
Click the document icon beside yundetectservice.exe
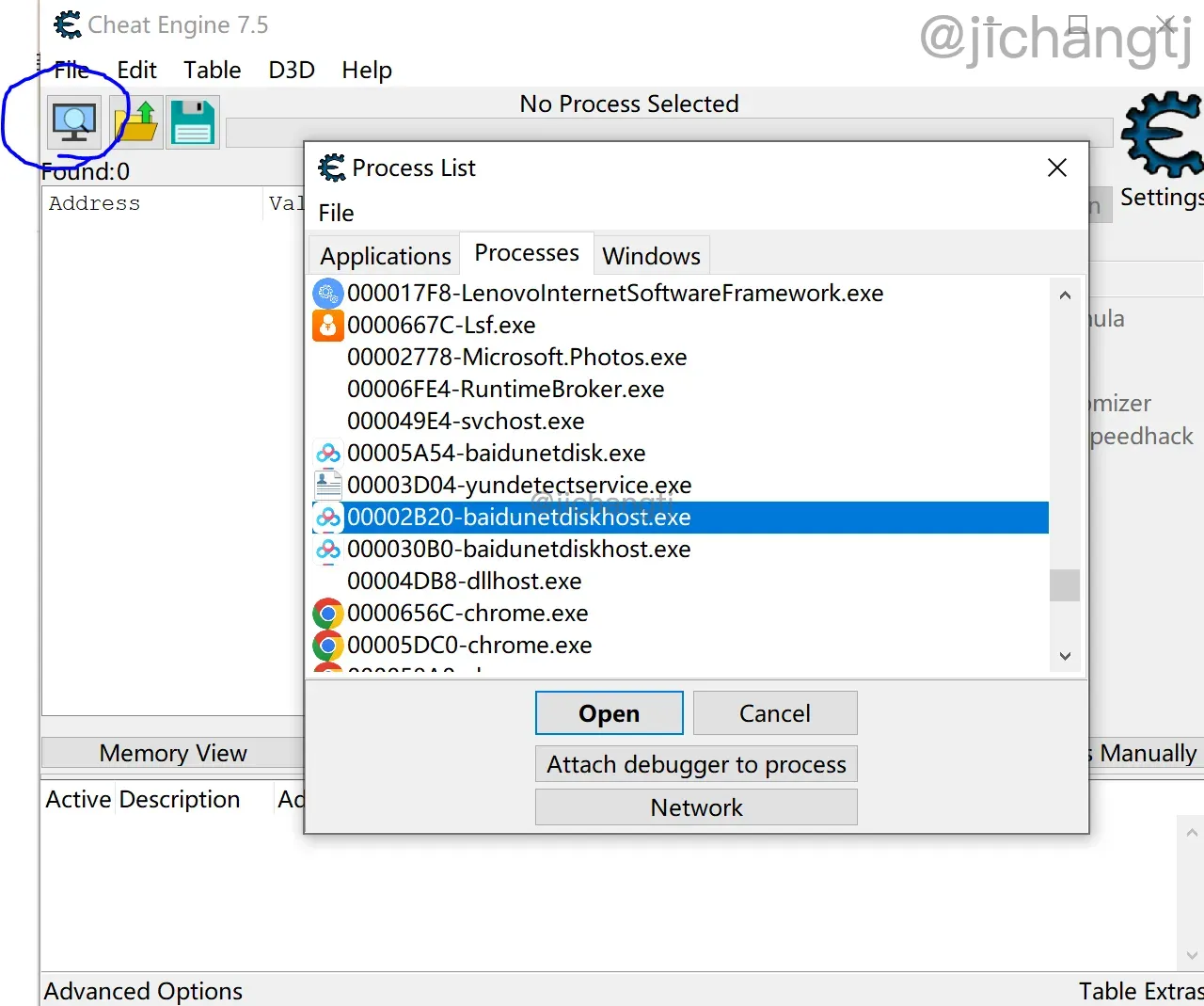pyautogui.click(x=327, y=484)
